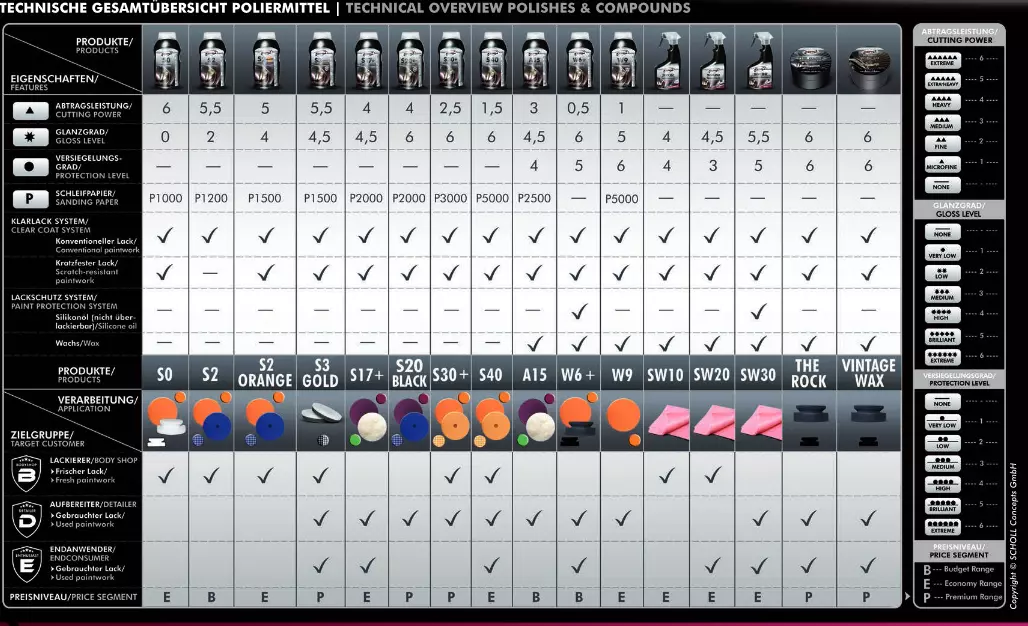Click the black applicator icon under The Rock
Viewport: 1028px width, 626px height.
click(x=810, y=414)
